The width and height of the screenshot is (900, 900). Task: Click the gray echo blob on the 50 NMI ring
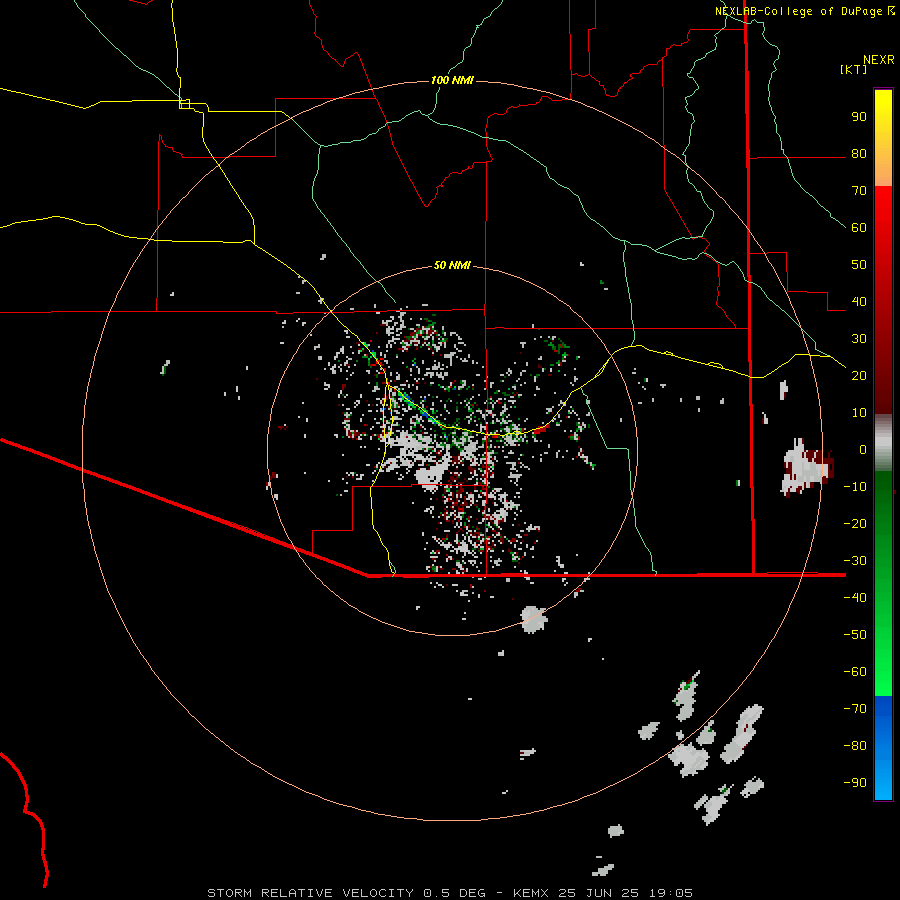click(534, 619)
